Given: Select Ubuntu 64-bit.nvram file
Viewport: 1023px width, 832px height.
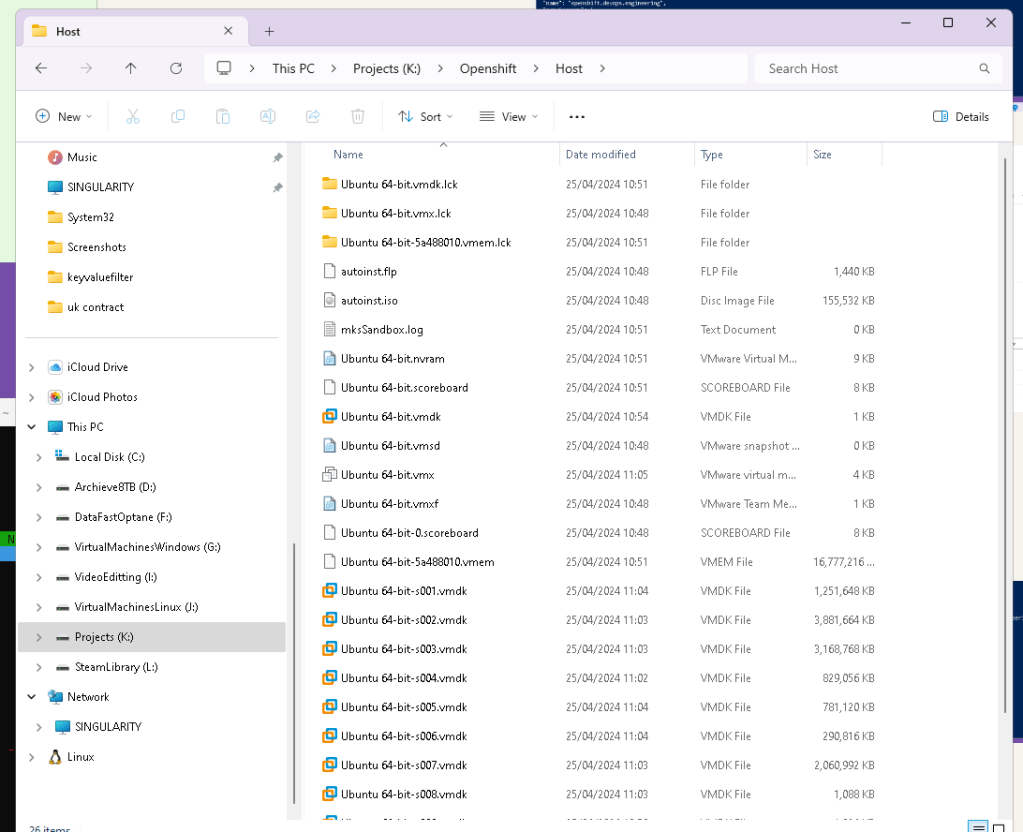Looking at the screenshot, I should tap(393, 359).
